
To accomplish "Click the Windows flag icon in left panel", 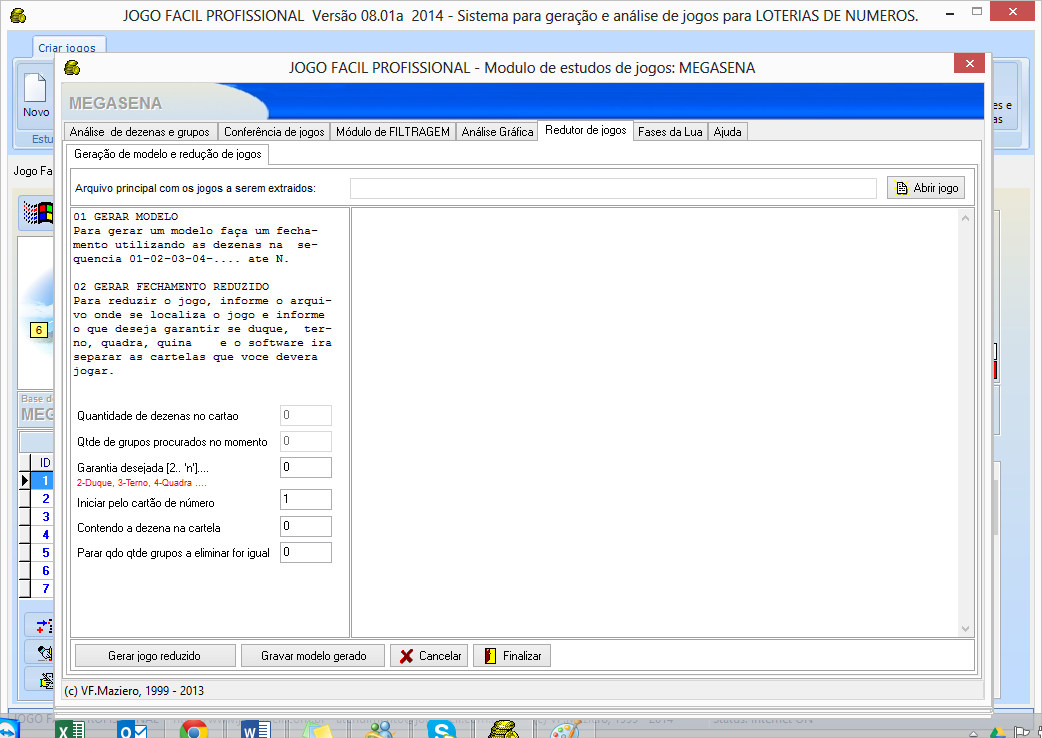I will tap(36, 213).
